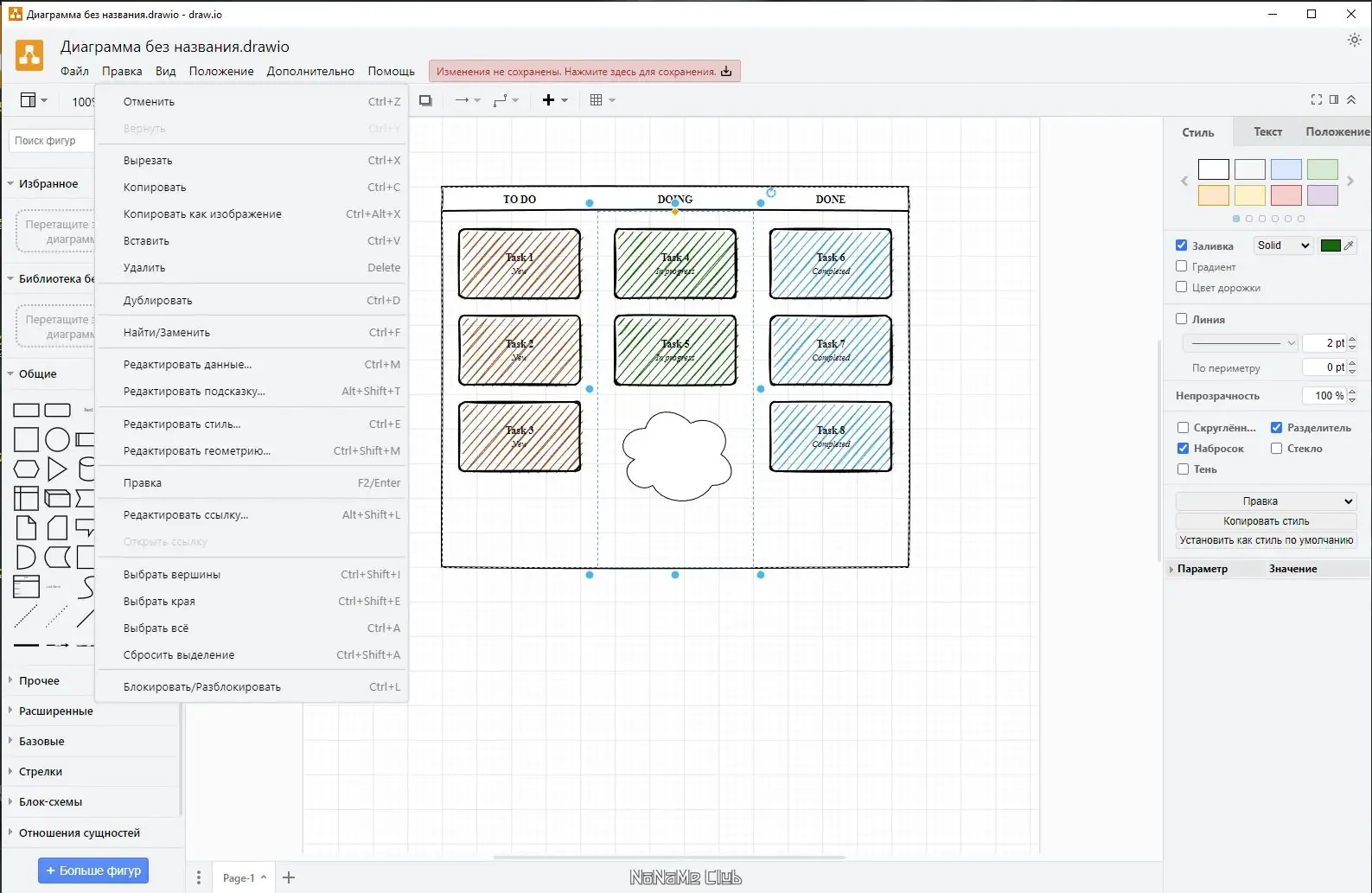1372x893 pixels.
Task: Pick the triangle shape in palette
Action: [x=57, y=469]
